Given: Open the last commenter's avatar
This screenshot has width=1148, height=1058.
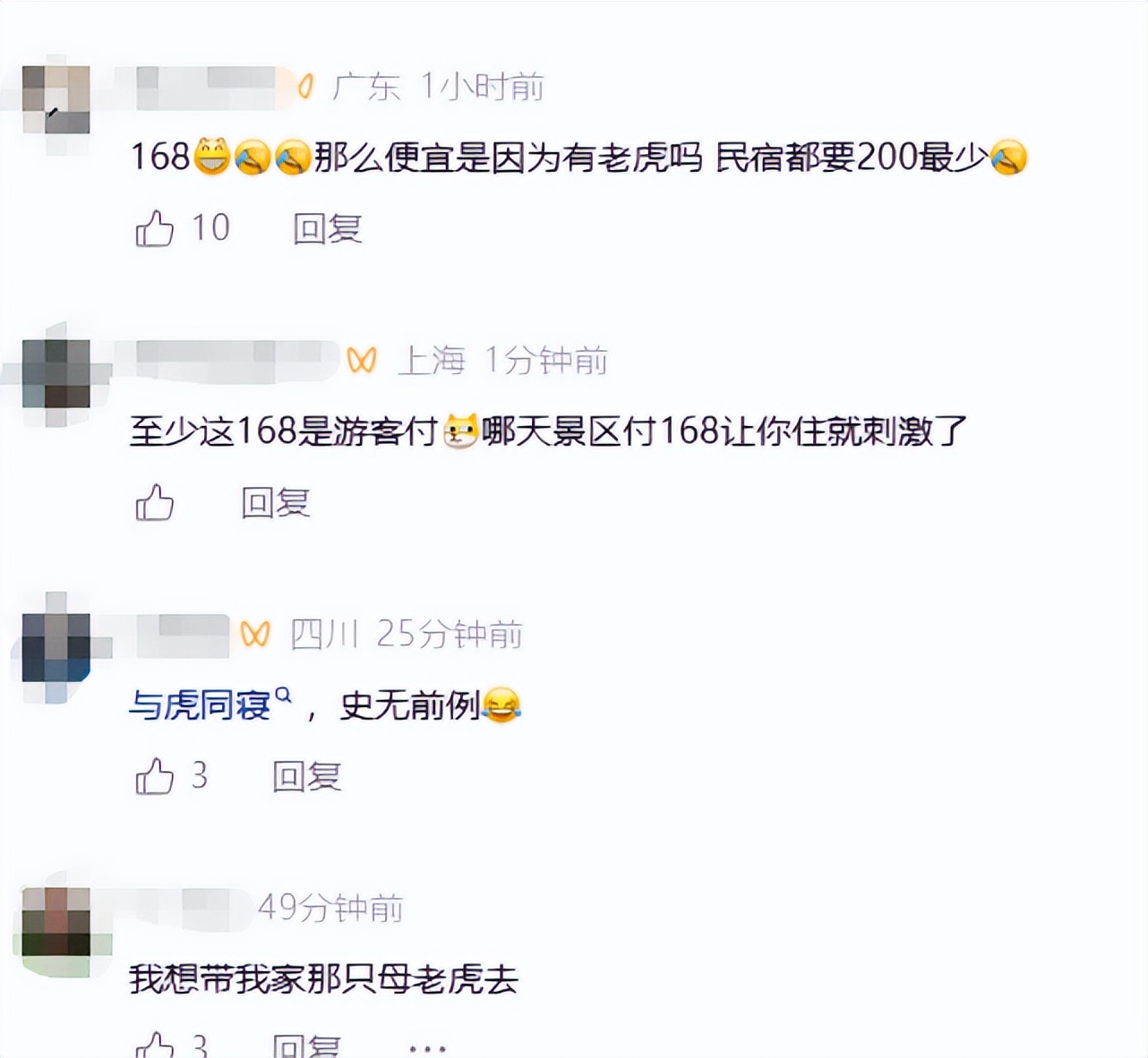Looking at the screenshot, I should tap(56, 922).
